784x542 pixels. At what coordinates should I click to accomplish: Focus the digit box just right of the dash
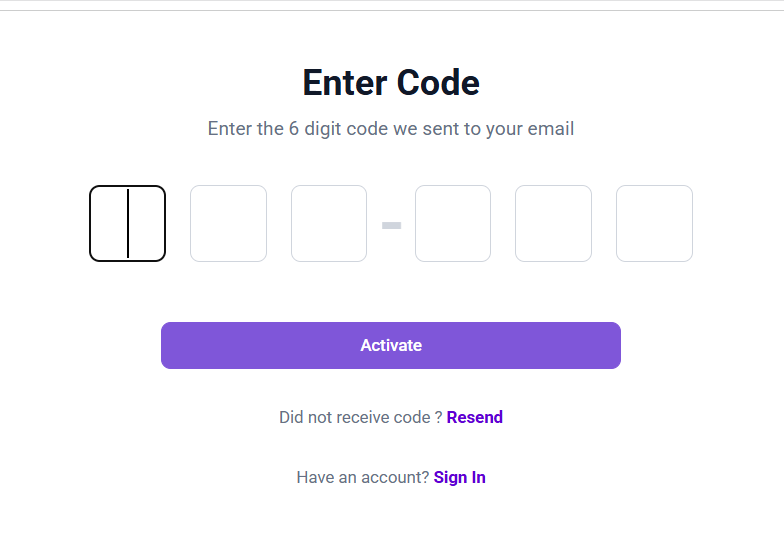(x=453, y=224)
